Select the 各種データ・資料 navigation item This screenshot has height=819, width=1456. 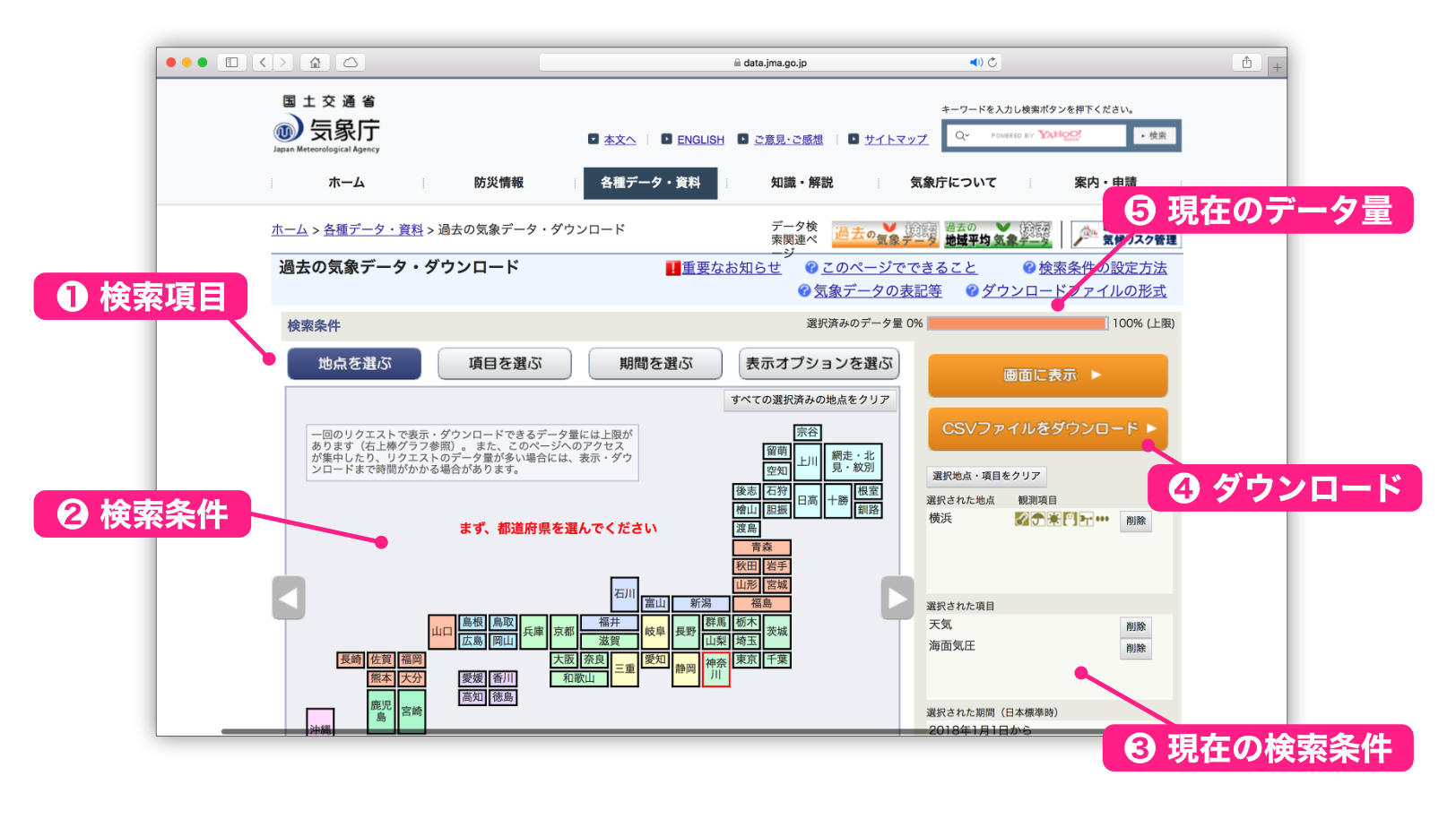click(x=651, y=183)
